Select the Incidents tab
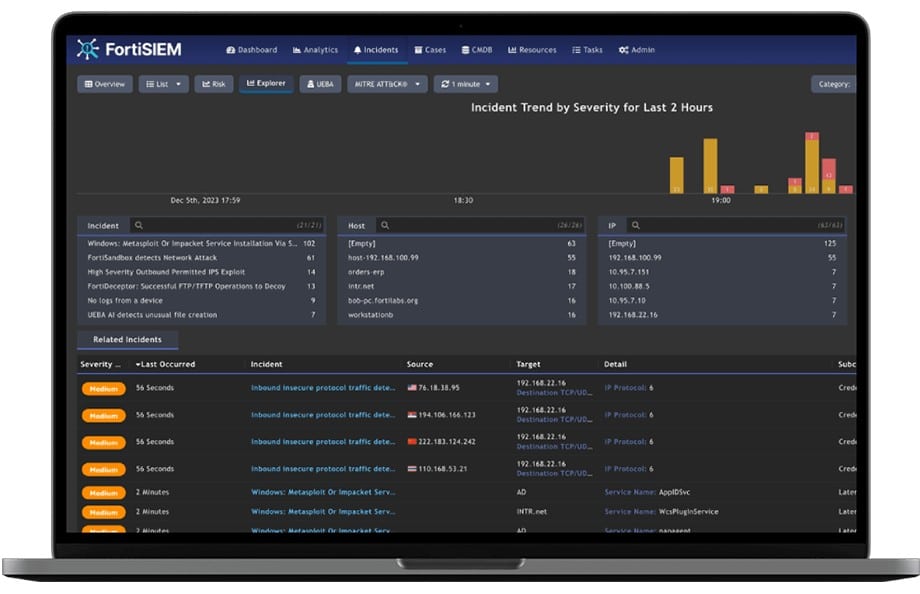Image resolution: width=920 pixels, height=594 pixels. [x=376, y=50]
